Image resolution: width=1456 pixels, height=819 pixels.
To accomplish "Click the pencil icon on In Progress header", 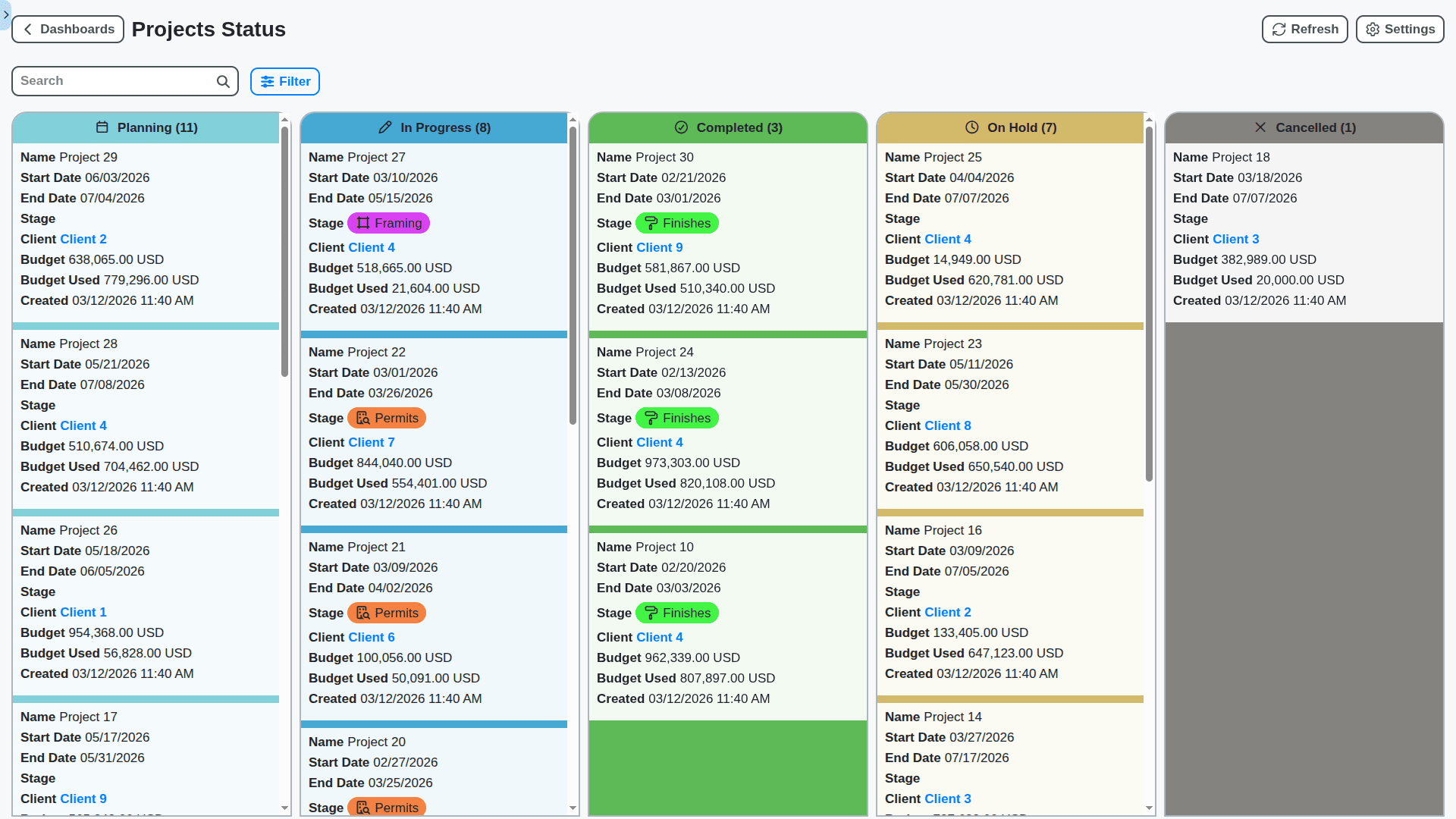I will pos(386,127).
